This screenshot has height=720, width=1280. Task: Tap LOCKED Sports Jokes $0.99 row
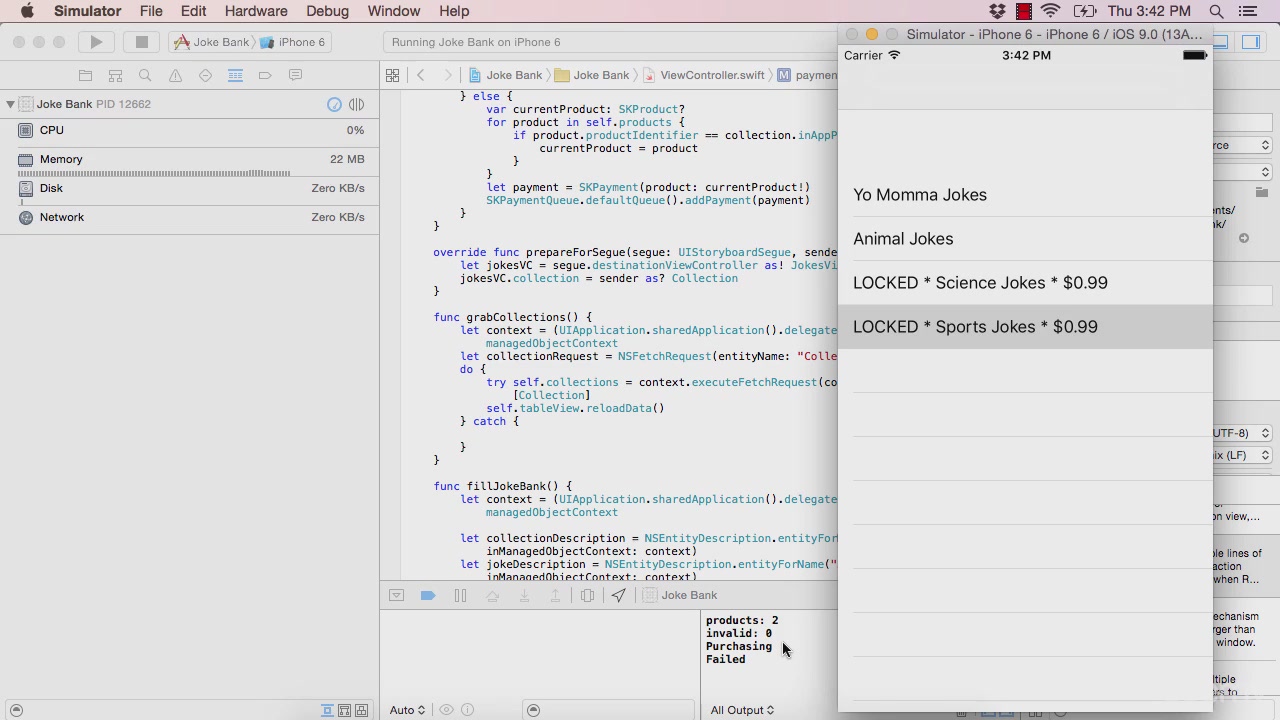click(x=1025, y=327)
